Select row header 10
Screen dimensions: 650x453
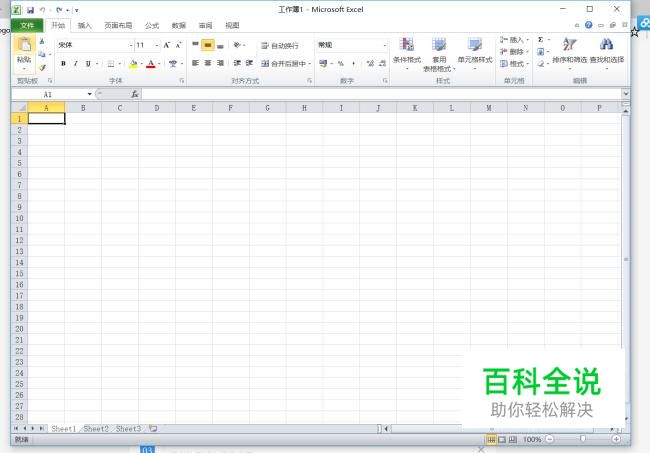point(19,218)
